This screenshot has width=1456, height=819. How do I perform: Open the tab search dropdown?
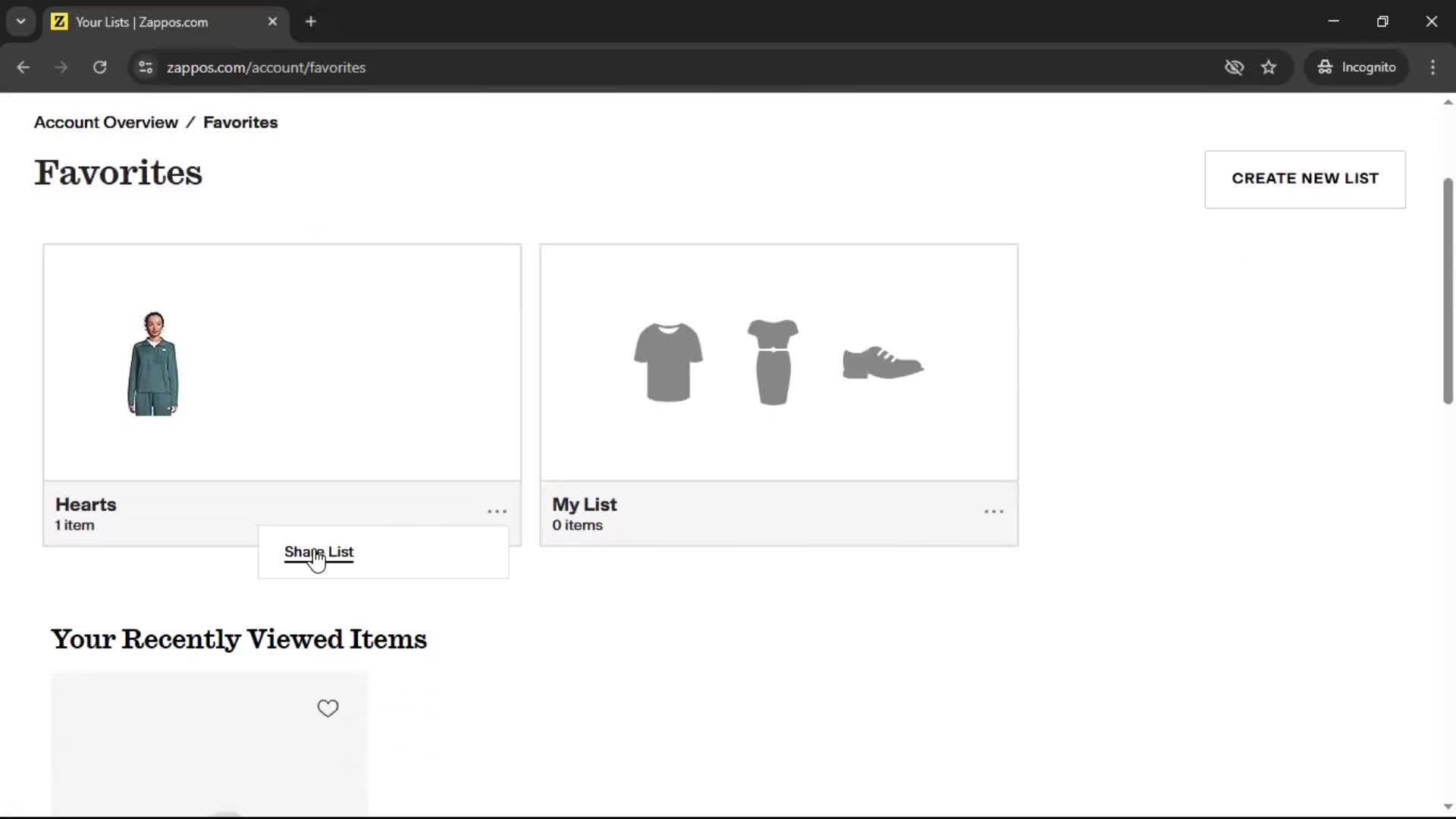pyautogui.click(x=21, y=22)
